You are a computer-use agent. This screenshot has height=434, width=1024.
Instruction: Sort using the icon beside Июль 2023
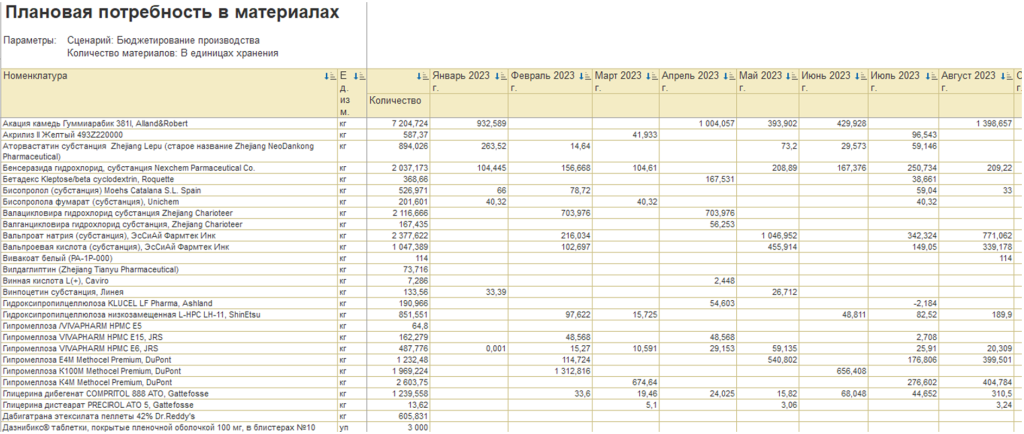click(x=931, y=76)
